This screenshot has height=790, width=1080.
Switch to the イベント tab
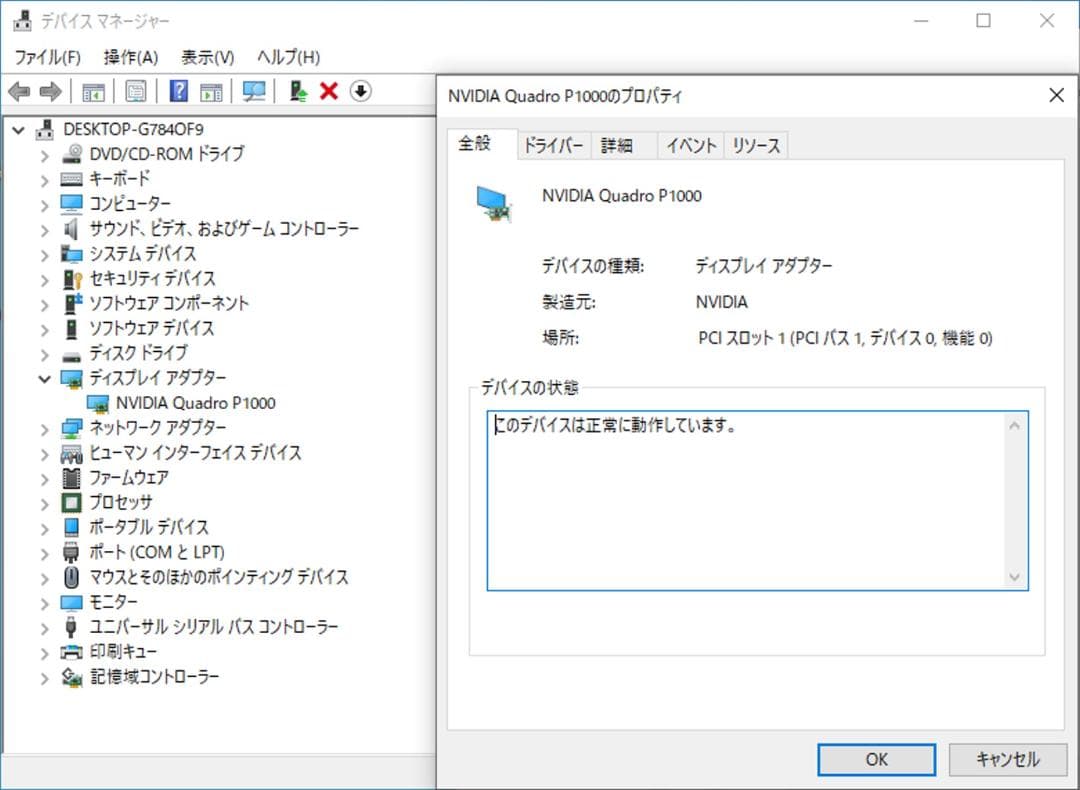[690, 145]
